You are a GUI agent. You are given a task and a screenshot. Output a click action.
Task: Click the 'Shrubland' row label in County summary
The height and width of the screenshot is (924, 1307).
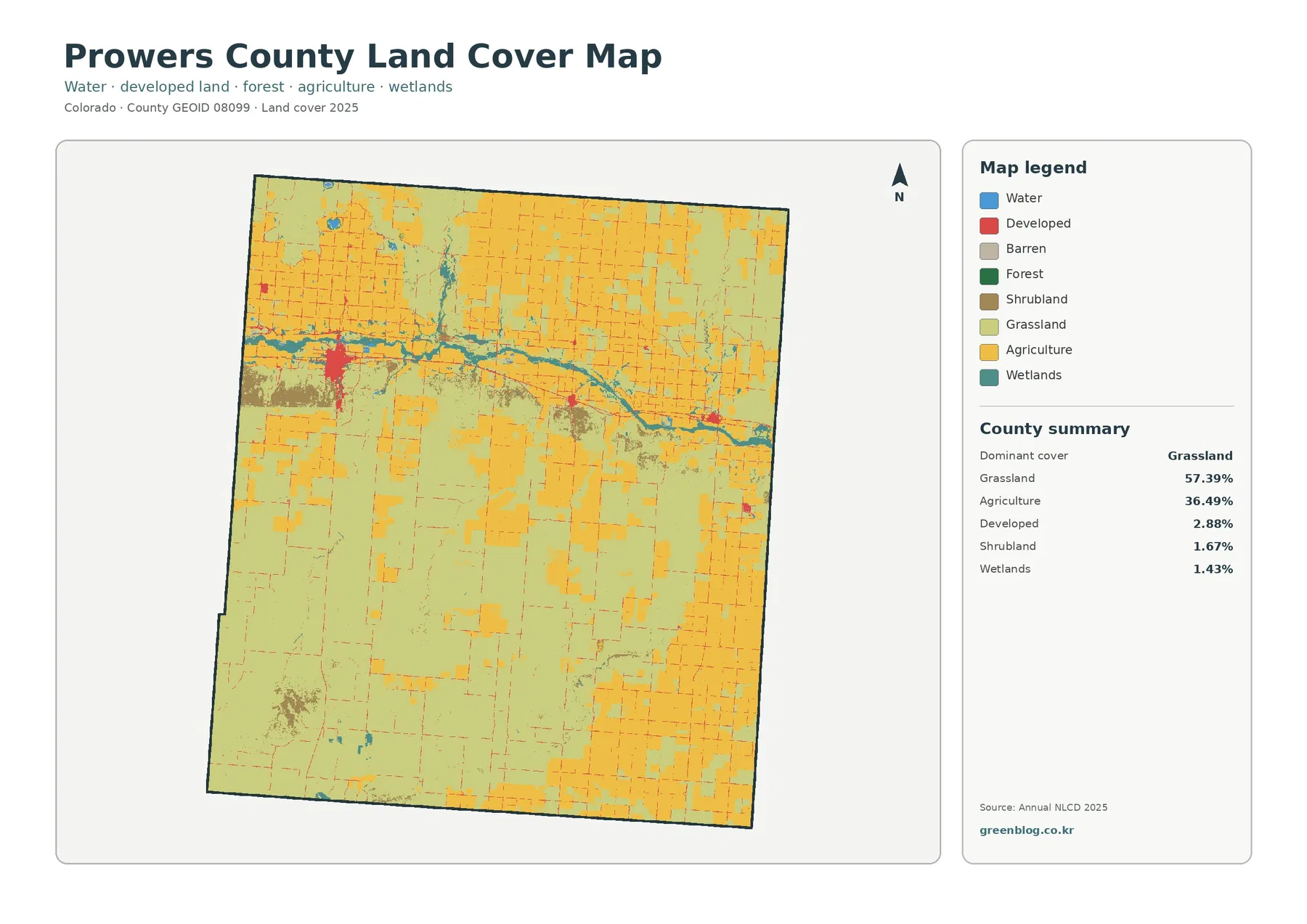(x=1008, y=546)
